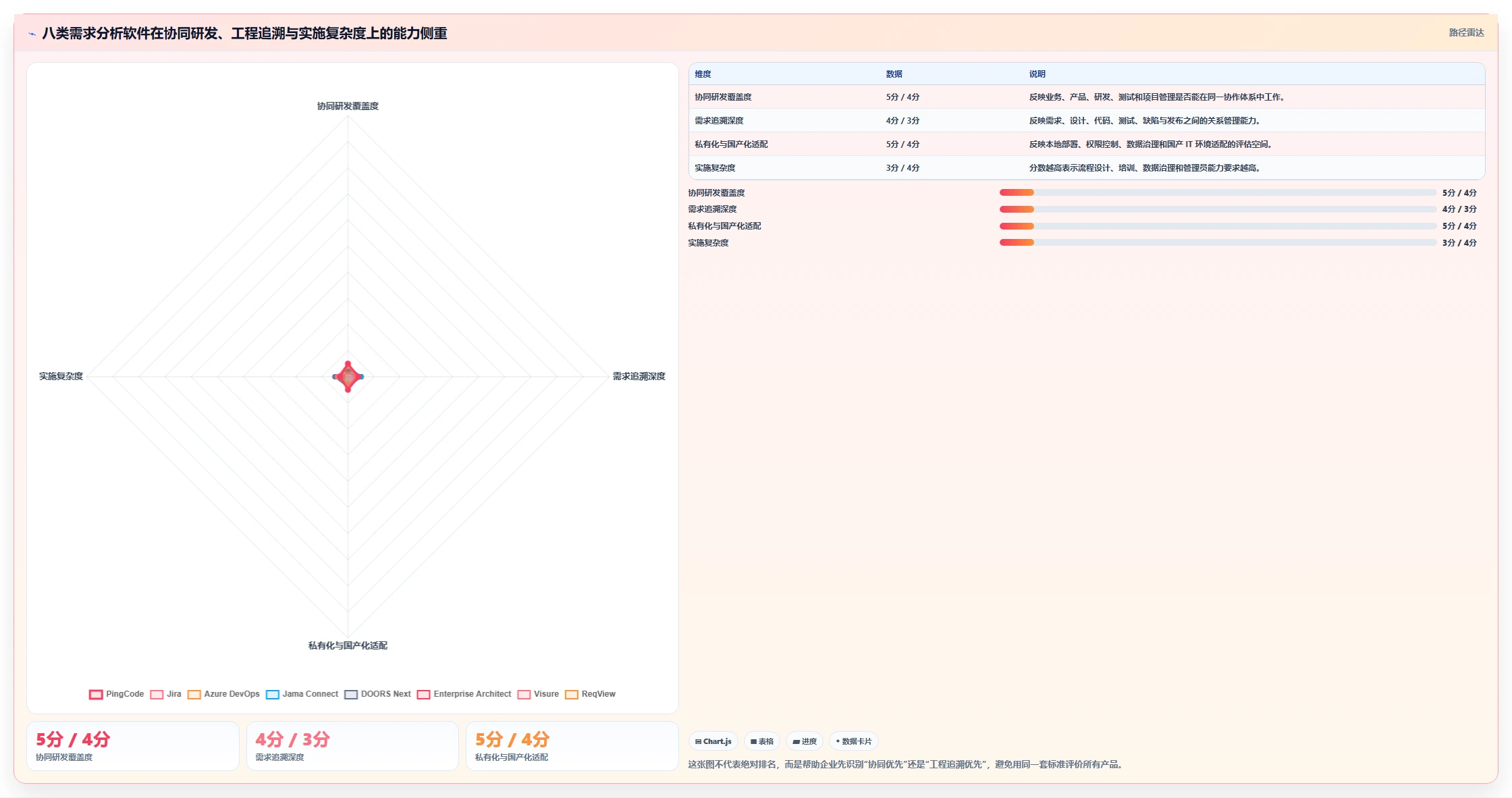Image resolution: width=1512 pixels, height=798 pixels.
Task: Click the 4分 / 3分 value in table
Action: coord(902,121)
